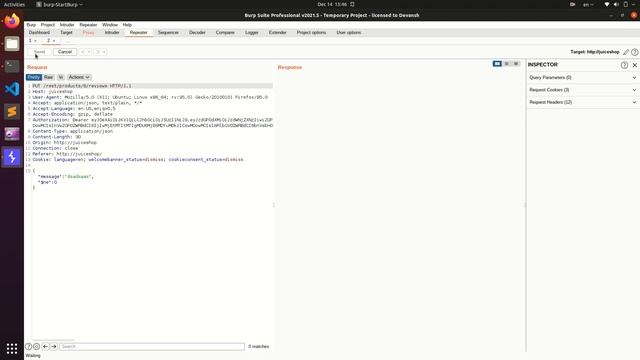Launch the Terminal from the dock
Image resolution: width=640 pixels, height=360 pixels.
12,66
